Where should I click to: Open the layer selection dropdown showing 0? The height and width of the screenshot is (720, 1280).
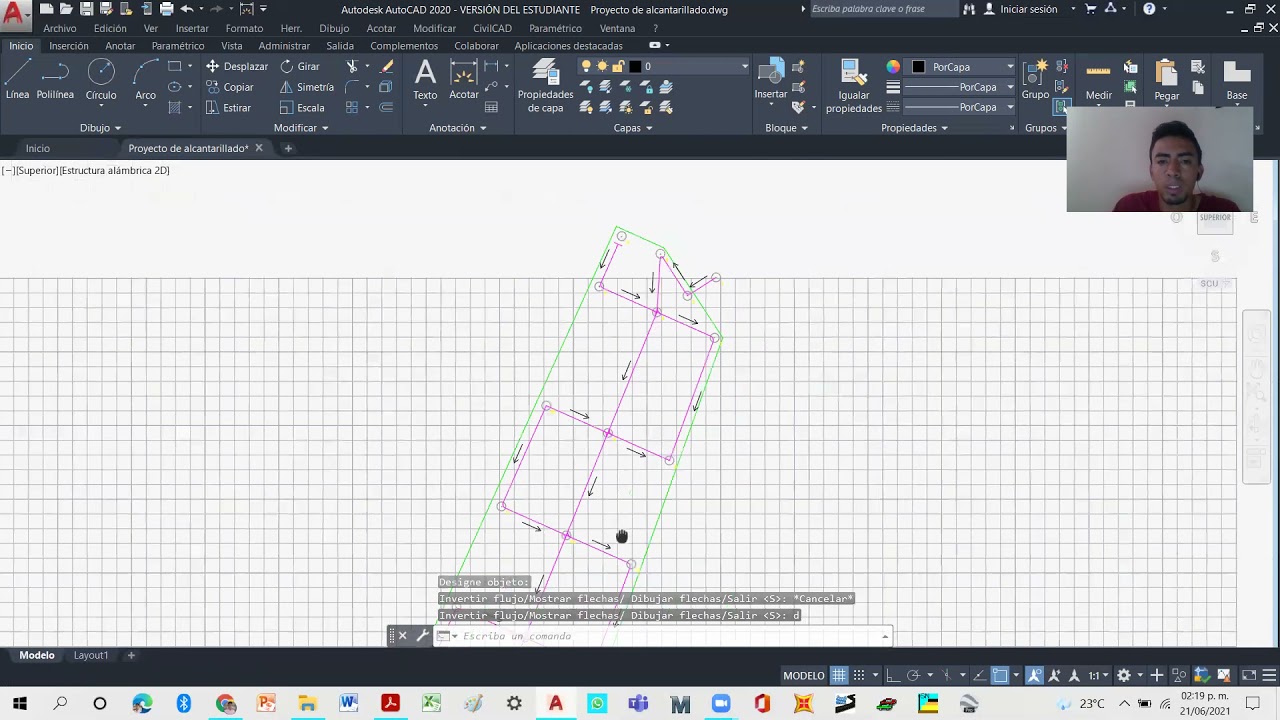pyautogui.click(x=664, y=66)
